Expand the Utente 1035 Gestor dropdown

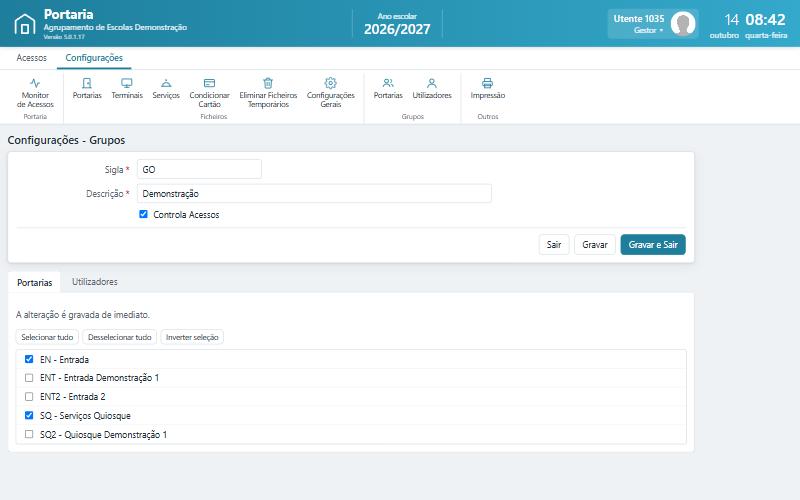point(653,24)
